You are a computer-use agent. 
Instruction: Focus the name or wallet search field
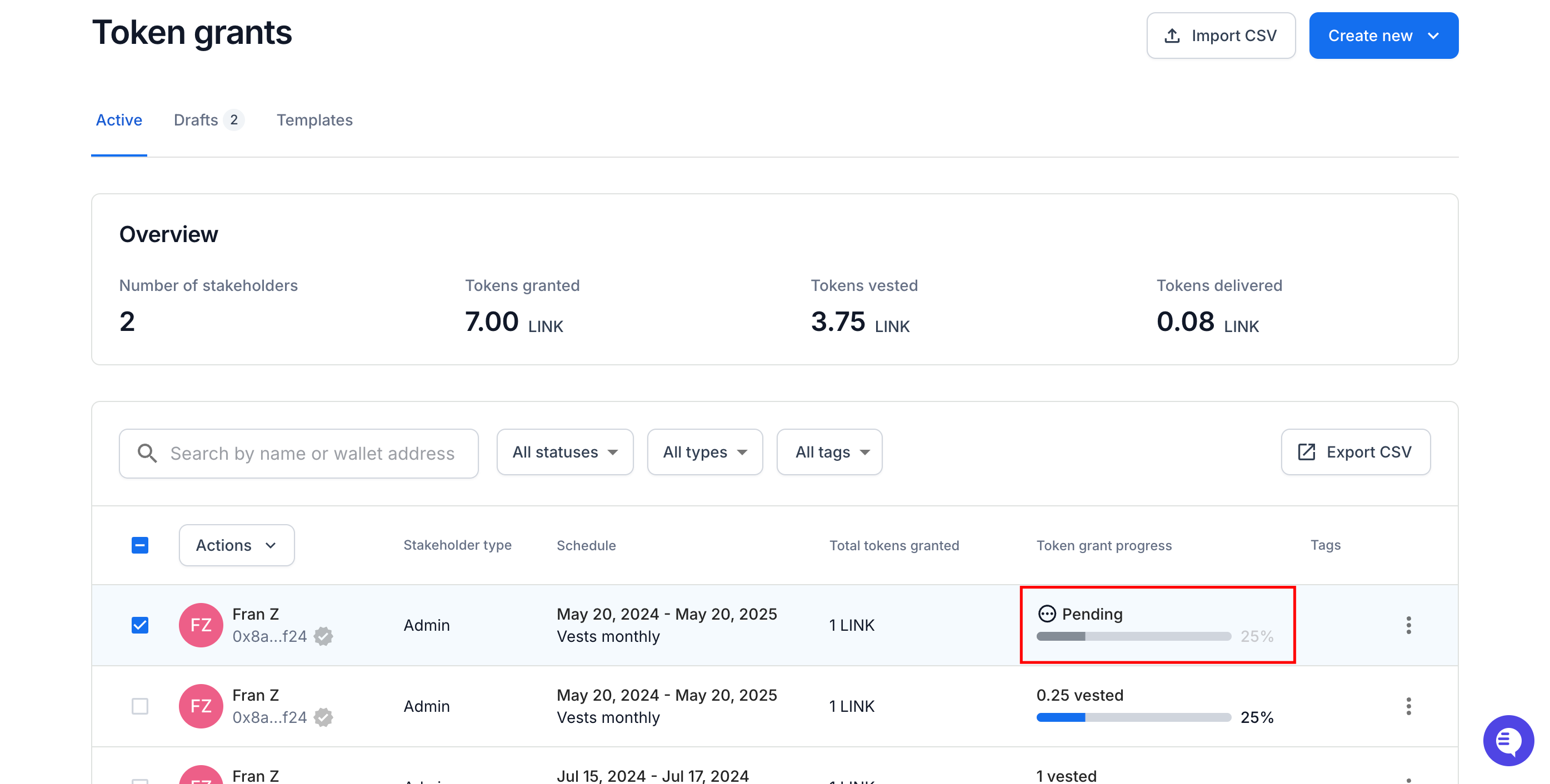298,453
